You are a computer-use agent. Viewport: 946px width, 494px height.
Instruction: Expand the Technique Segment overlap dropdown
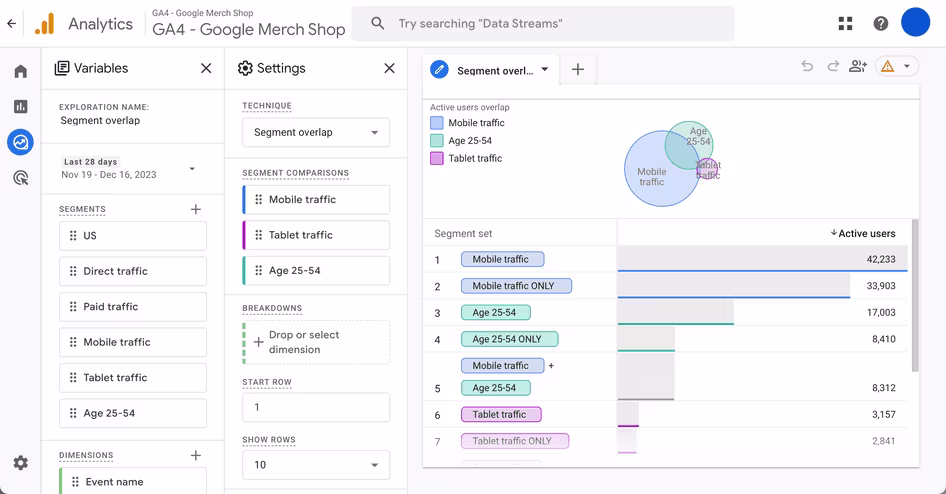pos(316,132)
